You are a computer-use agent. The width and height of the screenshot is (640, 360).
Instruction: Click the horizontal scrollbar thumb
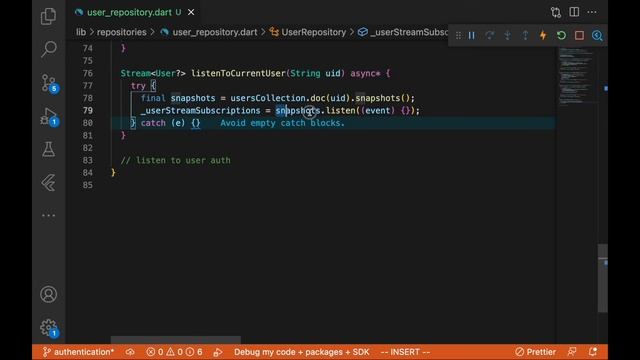click(x=176, y=340)
